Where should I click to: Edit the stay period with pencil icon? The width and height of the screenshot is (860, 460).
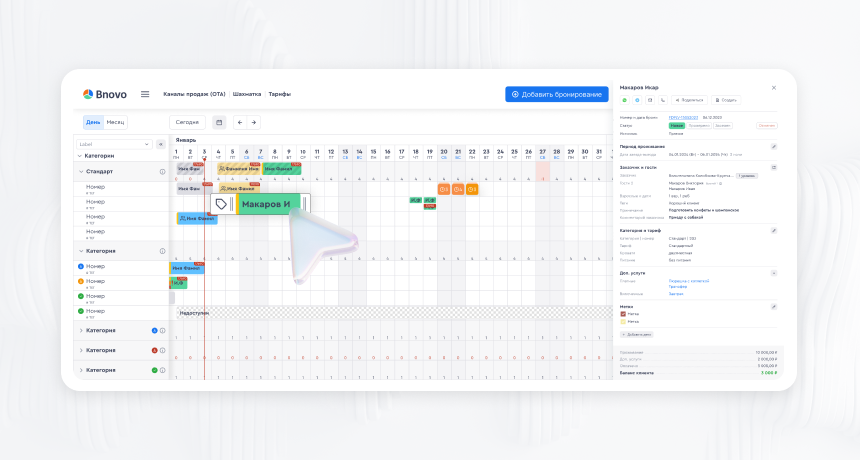[773, 147]
